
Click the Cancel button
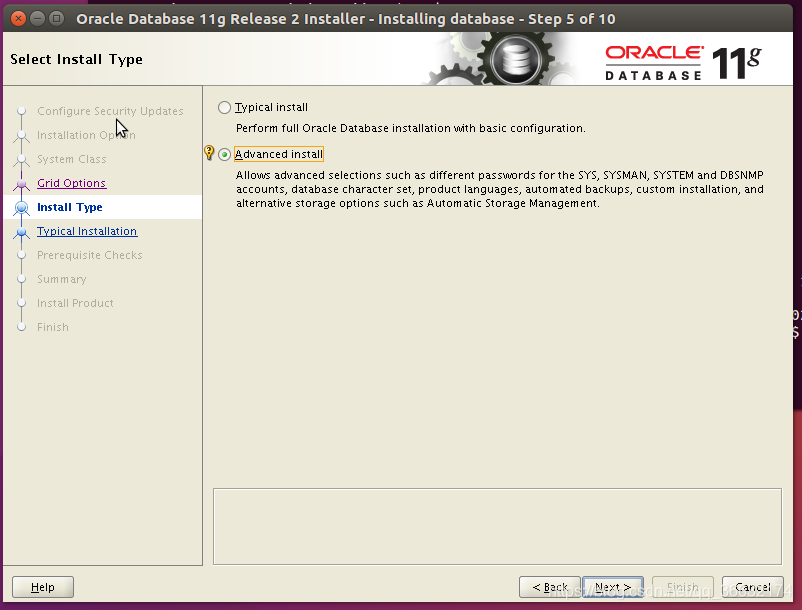pos(752,587)
